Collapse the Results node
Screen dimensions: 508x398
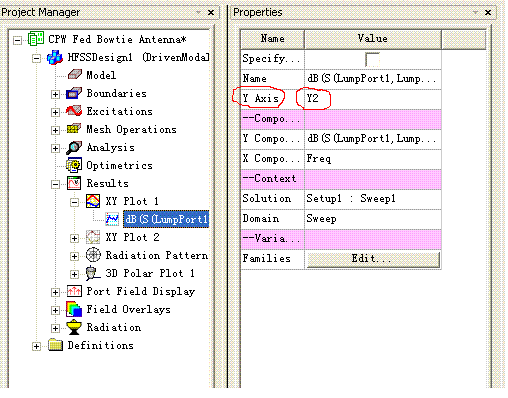[x=55, y=184]
